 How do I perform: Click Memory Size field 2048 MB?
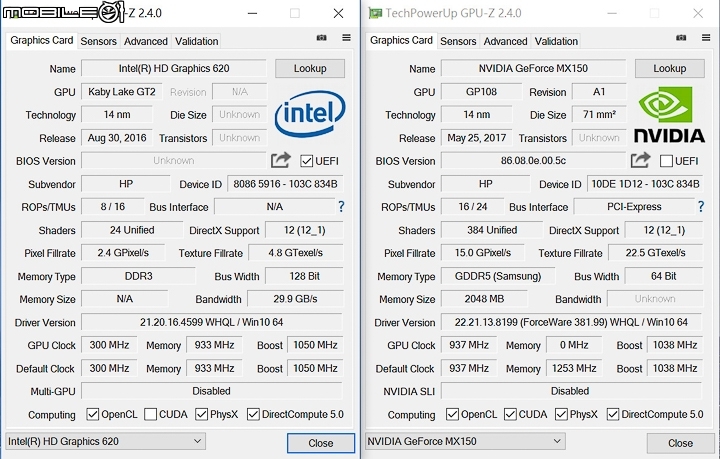tap(484, 299)
